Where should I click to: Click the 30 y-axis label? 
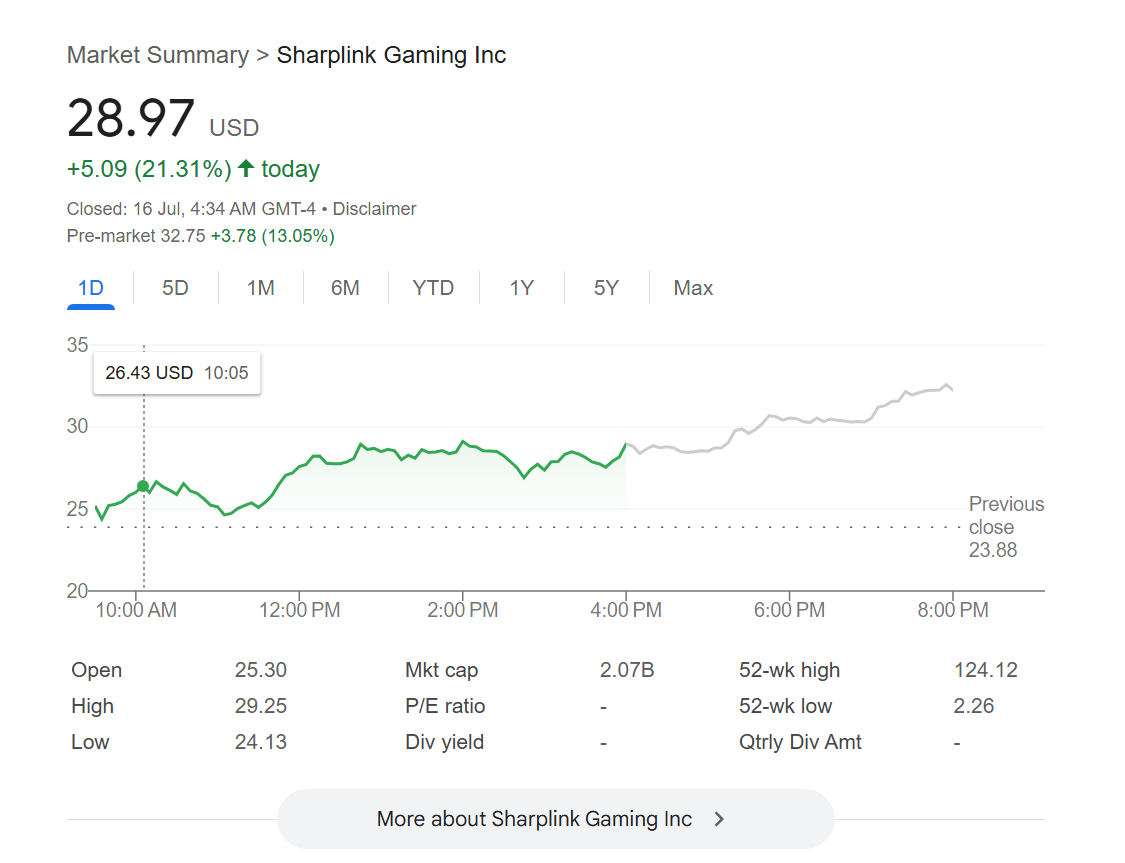coord(77,426)
